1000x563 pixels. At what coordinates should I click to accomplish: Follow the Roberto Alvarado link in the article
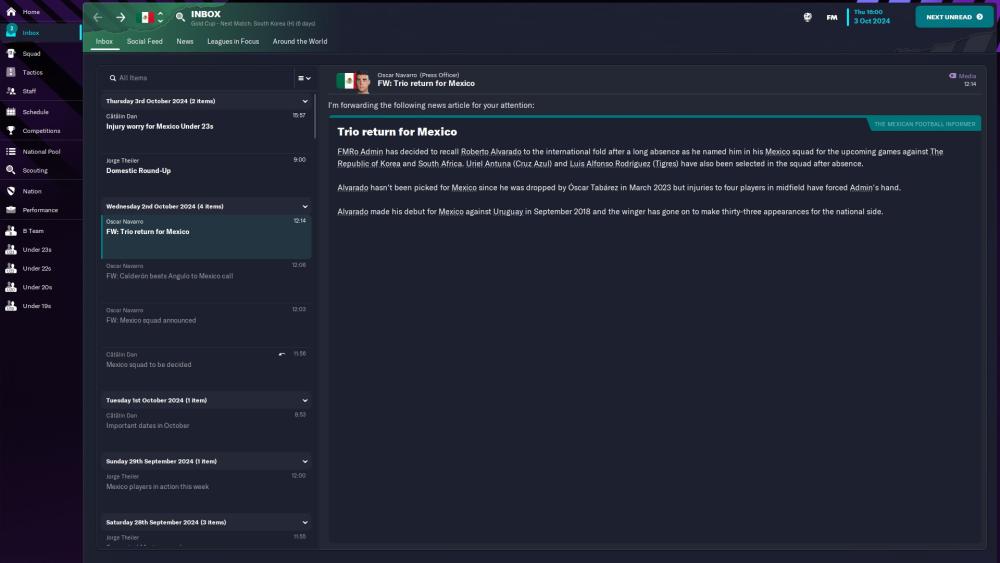pos(490,152)
